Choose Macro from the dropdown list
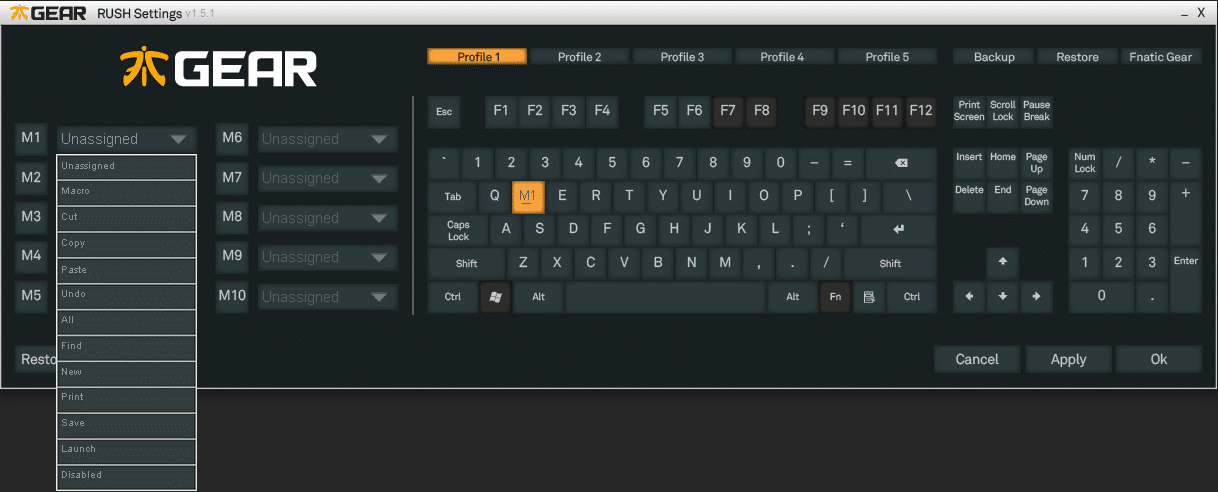This screenshot has height=492, width=1218. pyautogui.click(x=126, y=191)
